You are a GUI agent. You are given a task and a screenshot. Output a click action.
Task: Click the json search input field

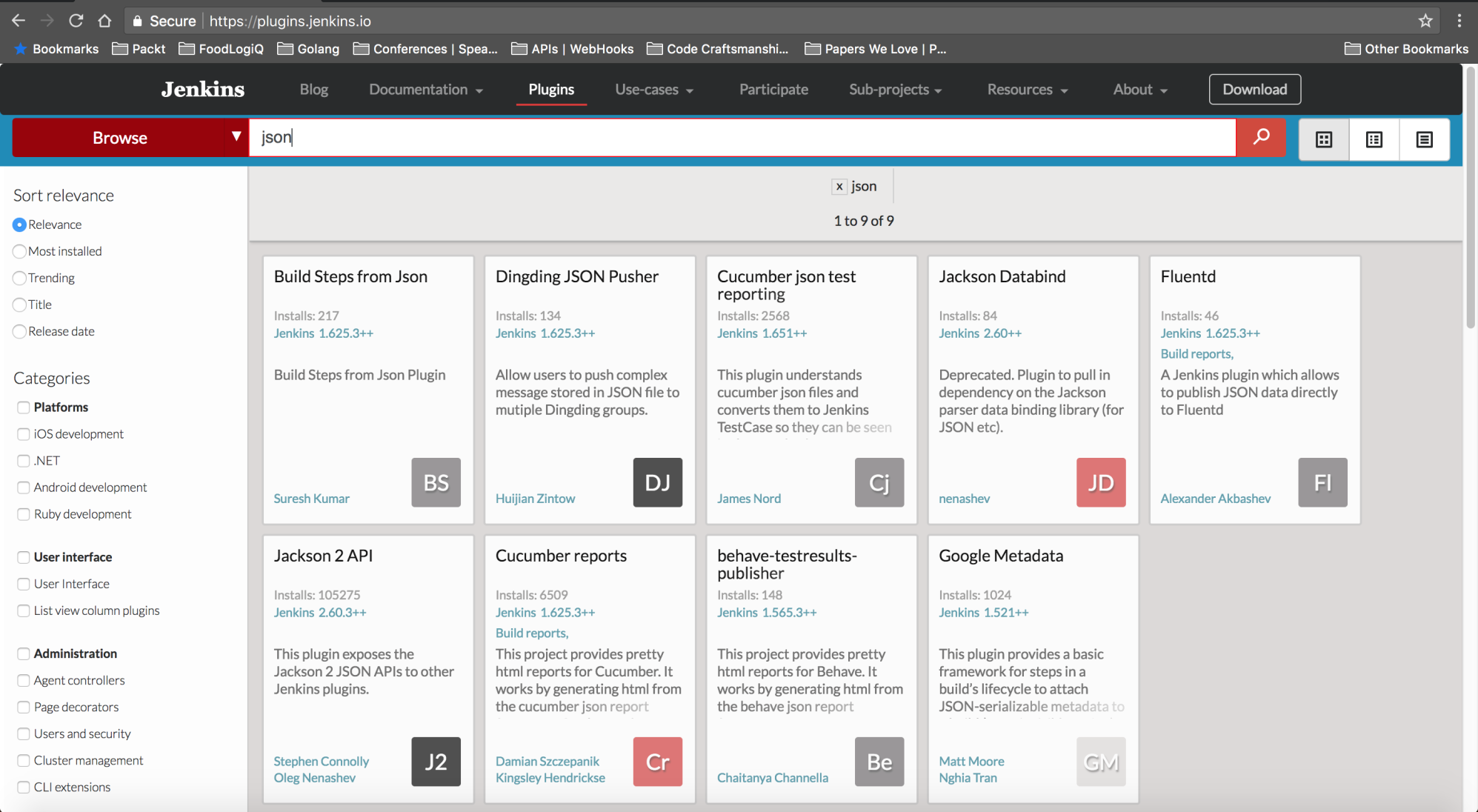(742, 138)
